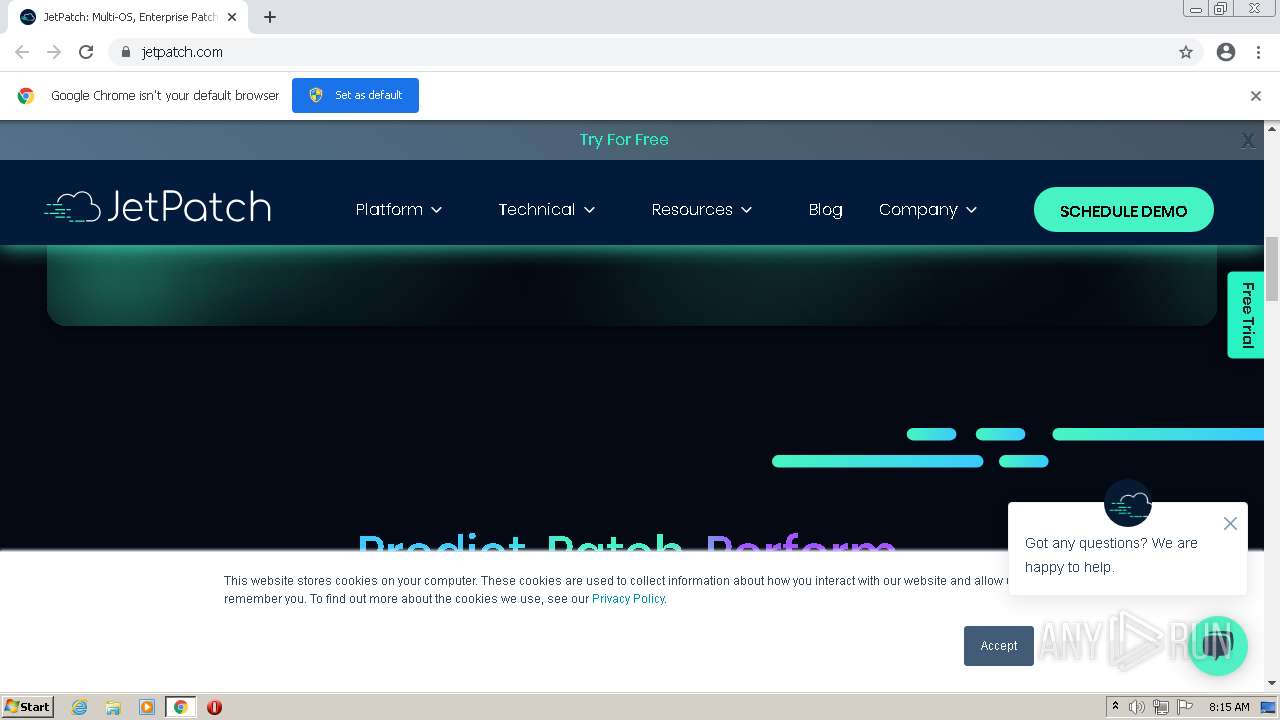Accept the cookies notice
Viewport: 1280px width, 720px height.
999,646
